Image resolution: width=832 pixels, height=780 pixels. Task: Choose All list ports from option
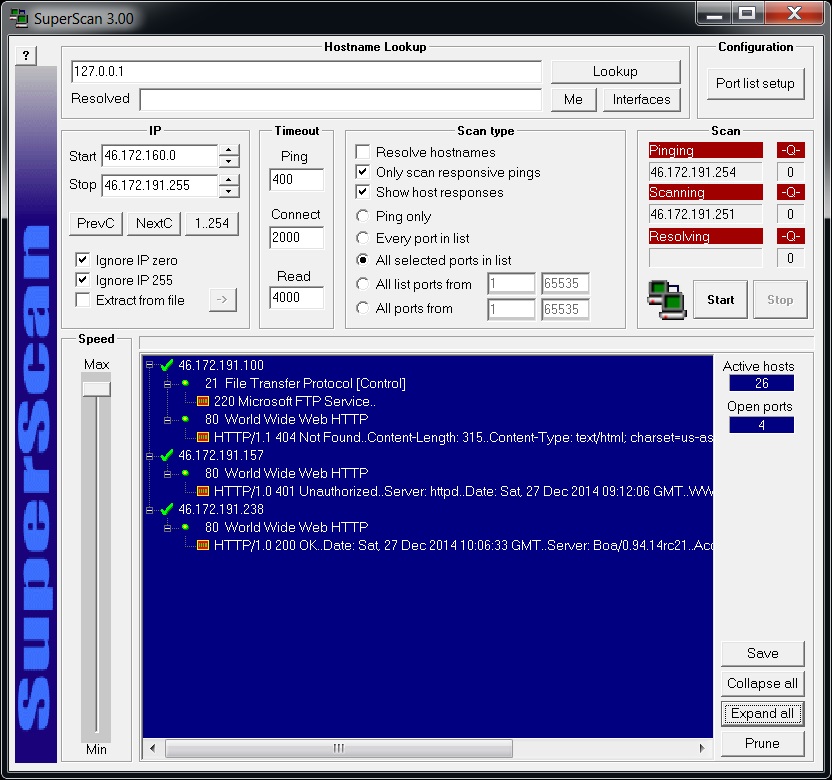point(362,284)
